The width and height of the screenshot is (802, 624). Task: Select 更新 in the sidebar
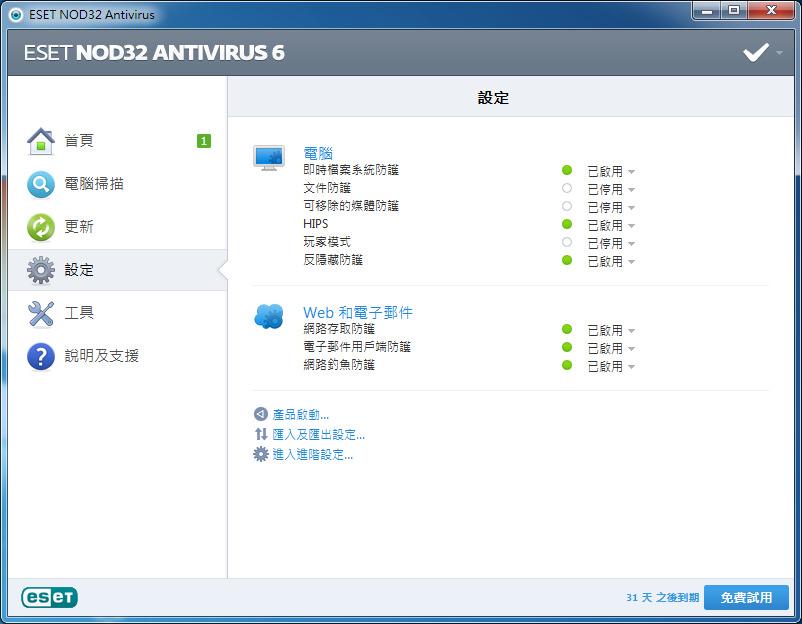click(118, 227)
